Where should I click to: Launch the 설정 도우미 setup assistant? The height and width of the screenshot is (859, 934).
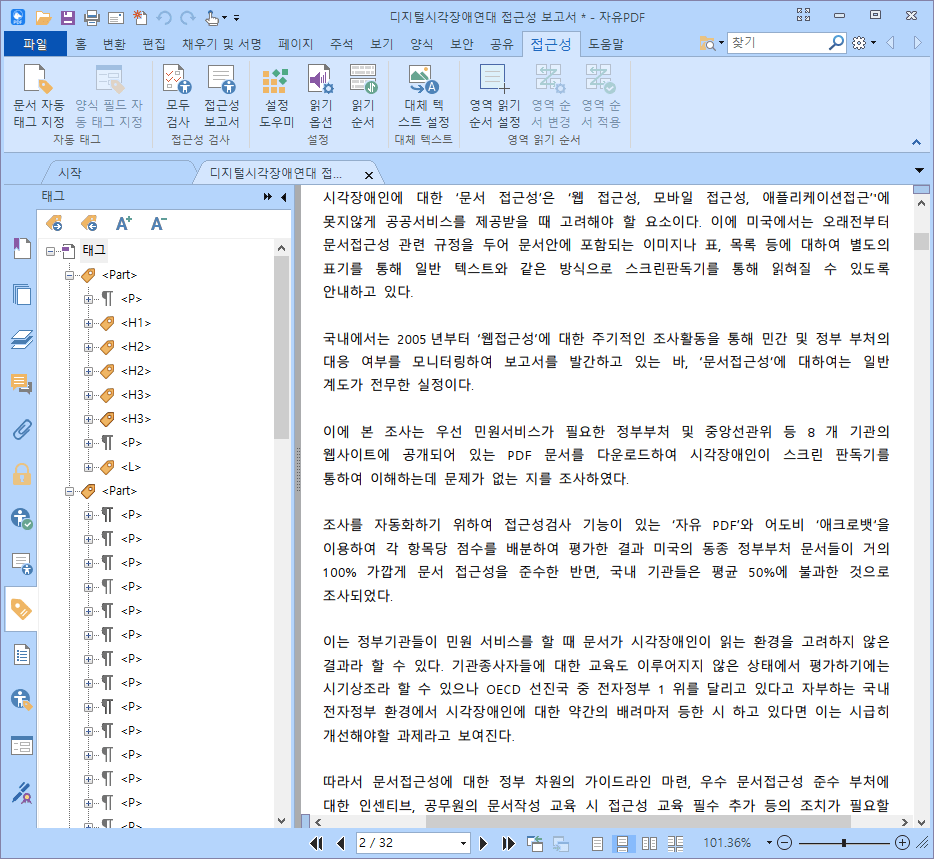[276, 95]
